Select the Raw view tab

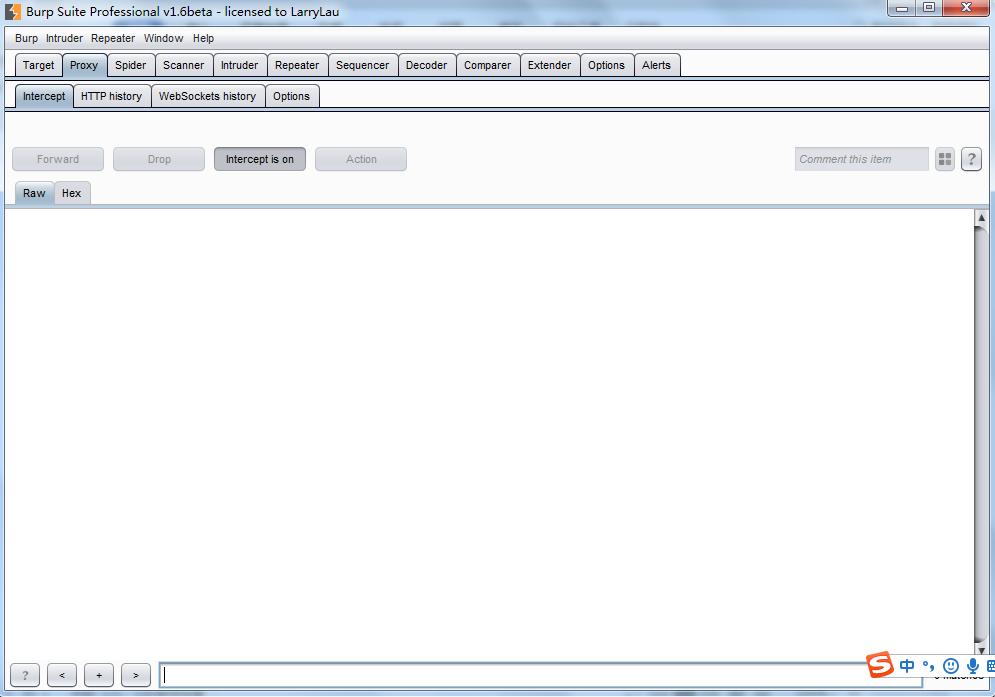pos(34,193)
